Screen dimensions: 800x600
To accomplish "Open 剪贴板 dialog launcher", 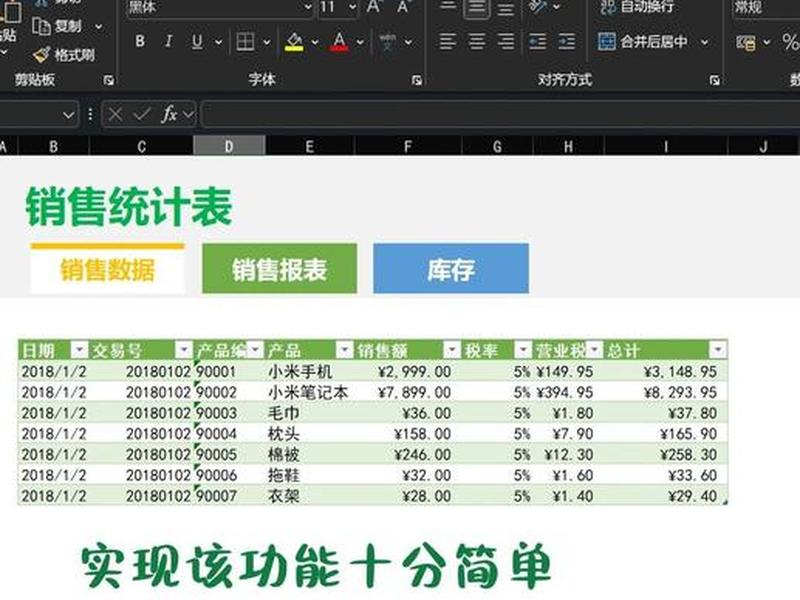I will [109, 80].
